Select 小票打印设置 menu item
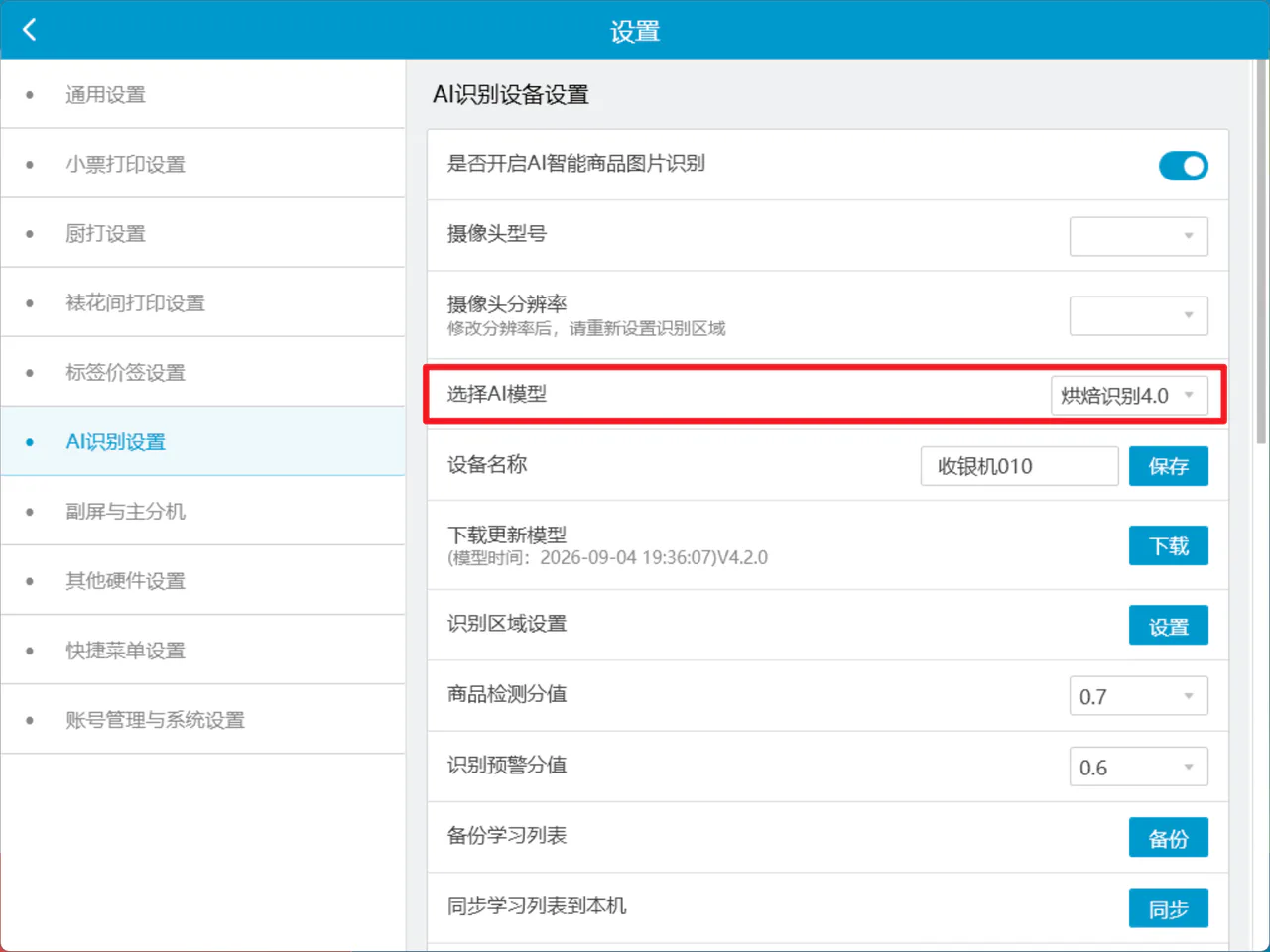The height and width of the screenshot is (952, 1270). click(x=202, y=164)
